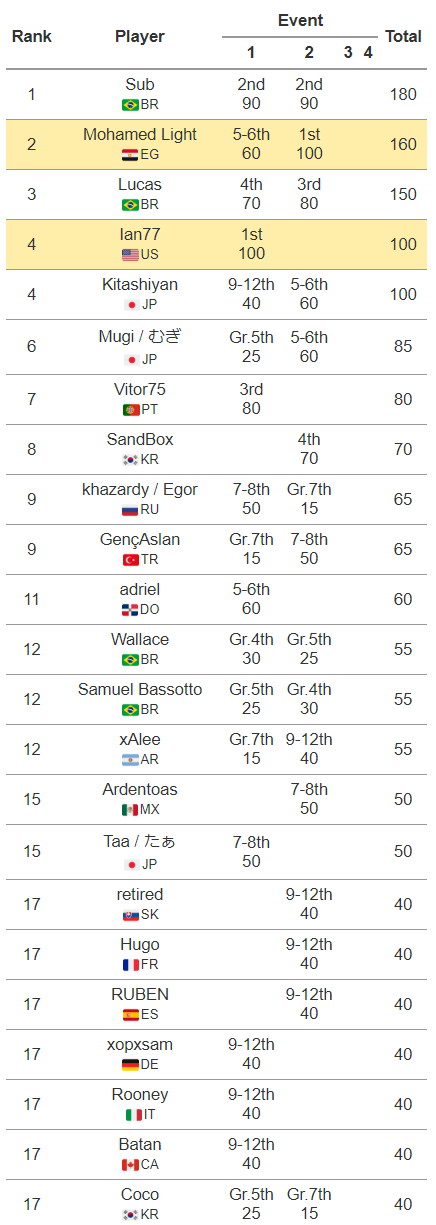This screenshot has width=436, height=1225.
Task: Open player SandBox's name
Action: 140,440
